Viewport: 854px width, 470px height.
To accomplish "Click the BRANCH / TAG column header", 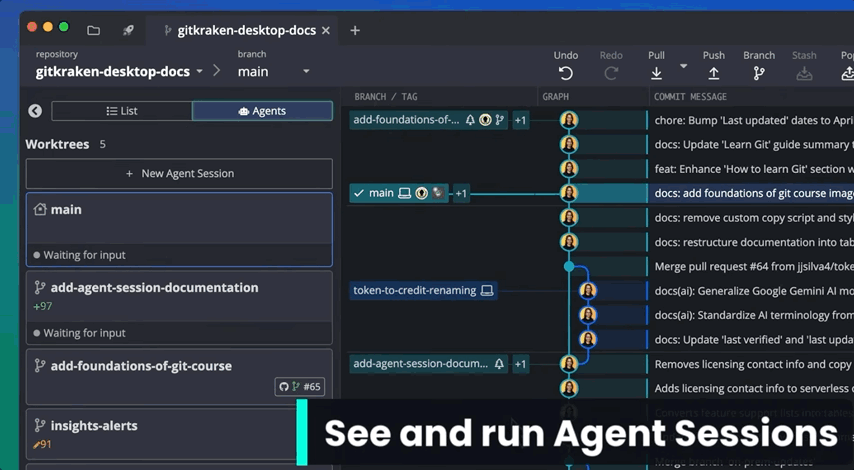I will [x=386, y=97].
